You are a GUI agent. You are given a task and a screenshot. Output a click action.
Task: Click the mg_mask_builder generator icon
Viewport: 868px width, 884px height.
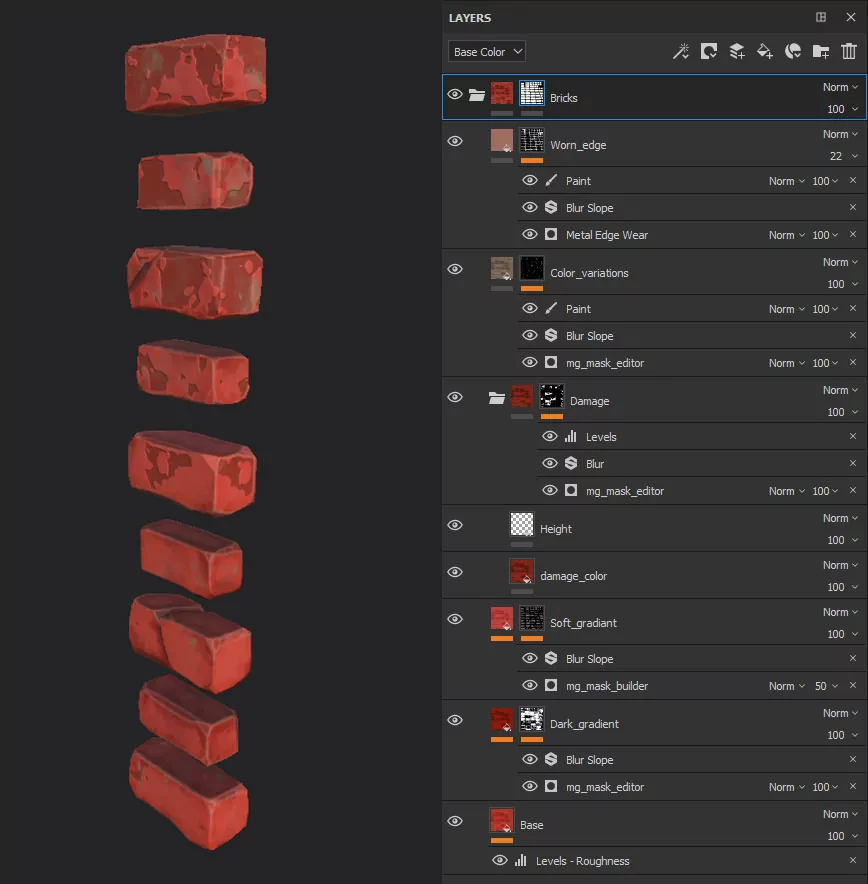(551, 686)
